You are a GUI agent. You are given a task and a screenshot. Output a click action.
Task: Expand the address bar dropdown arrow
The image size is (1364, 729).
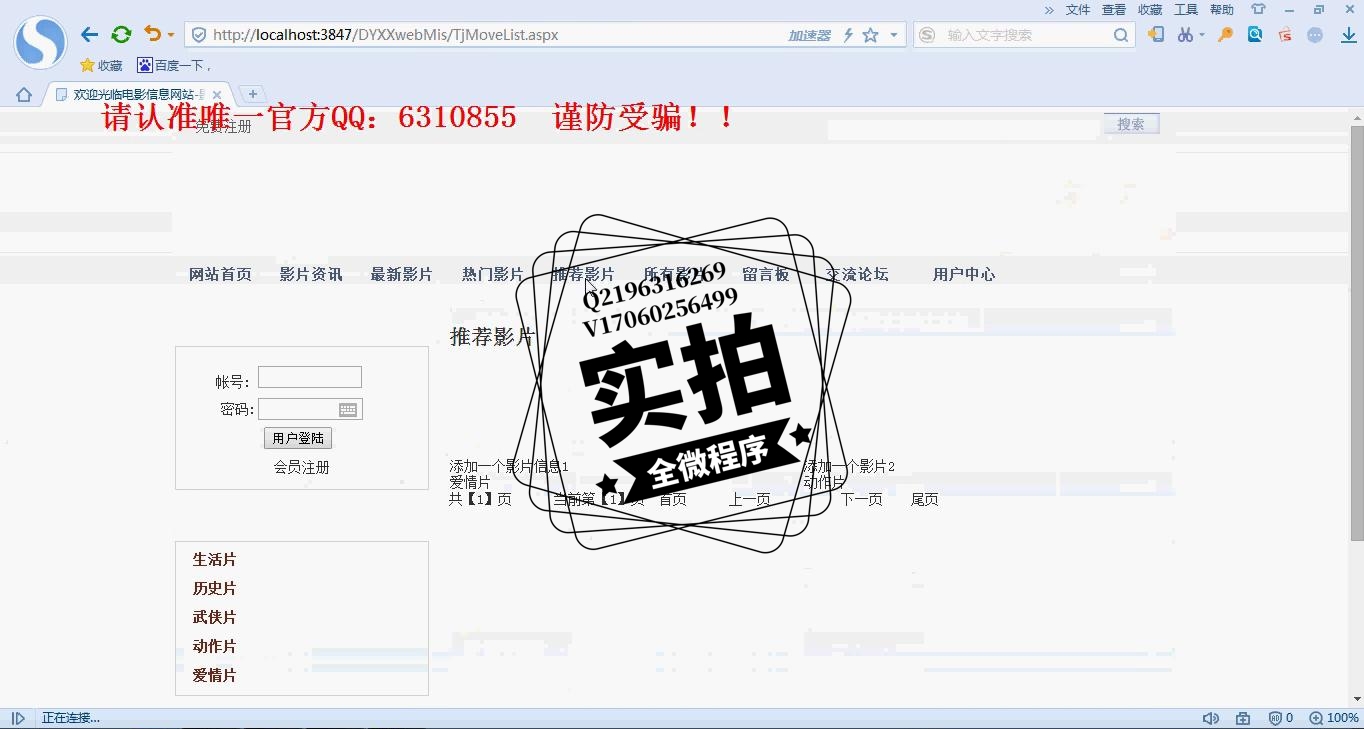point(894,35)
